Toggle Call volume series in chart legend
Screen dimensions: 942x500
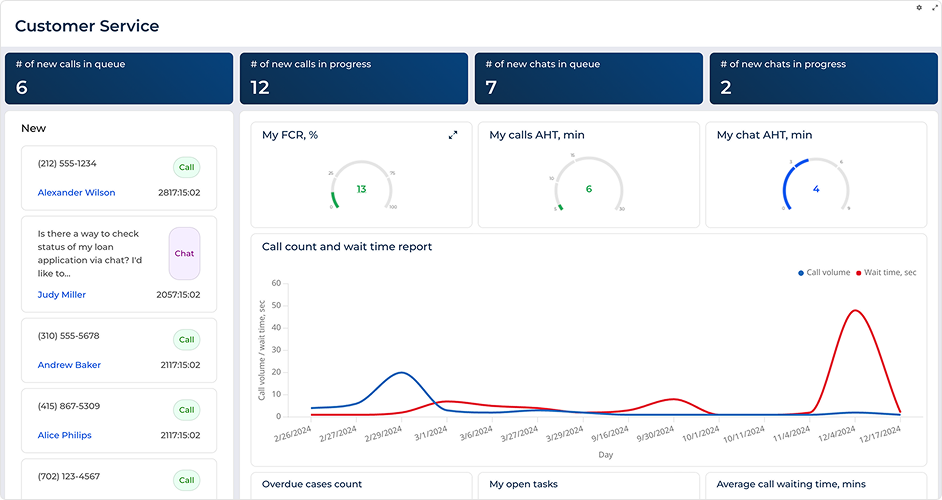point(825,272)
